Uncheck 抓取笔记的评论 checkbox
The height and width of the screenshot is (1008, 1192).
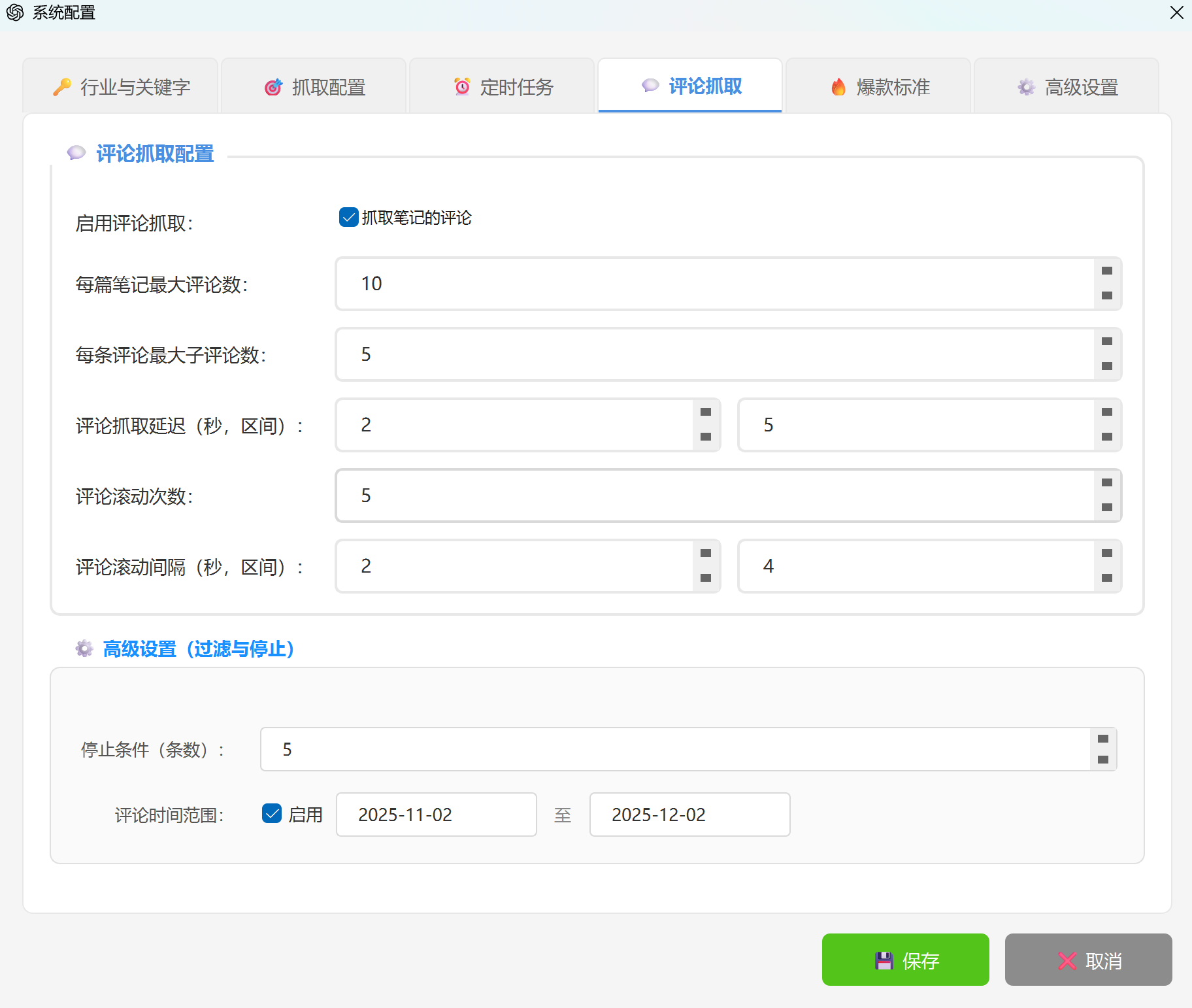pyautogui.click(x=348, y=217)
